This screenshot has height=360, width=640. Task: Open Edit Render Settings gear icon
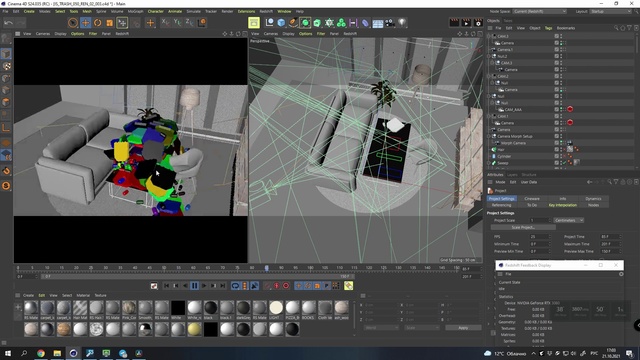coord(478,23)
